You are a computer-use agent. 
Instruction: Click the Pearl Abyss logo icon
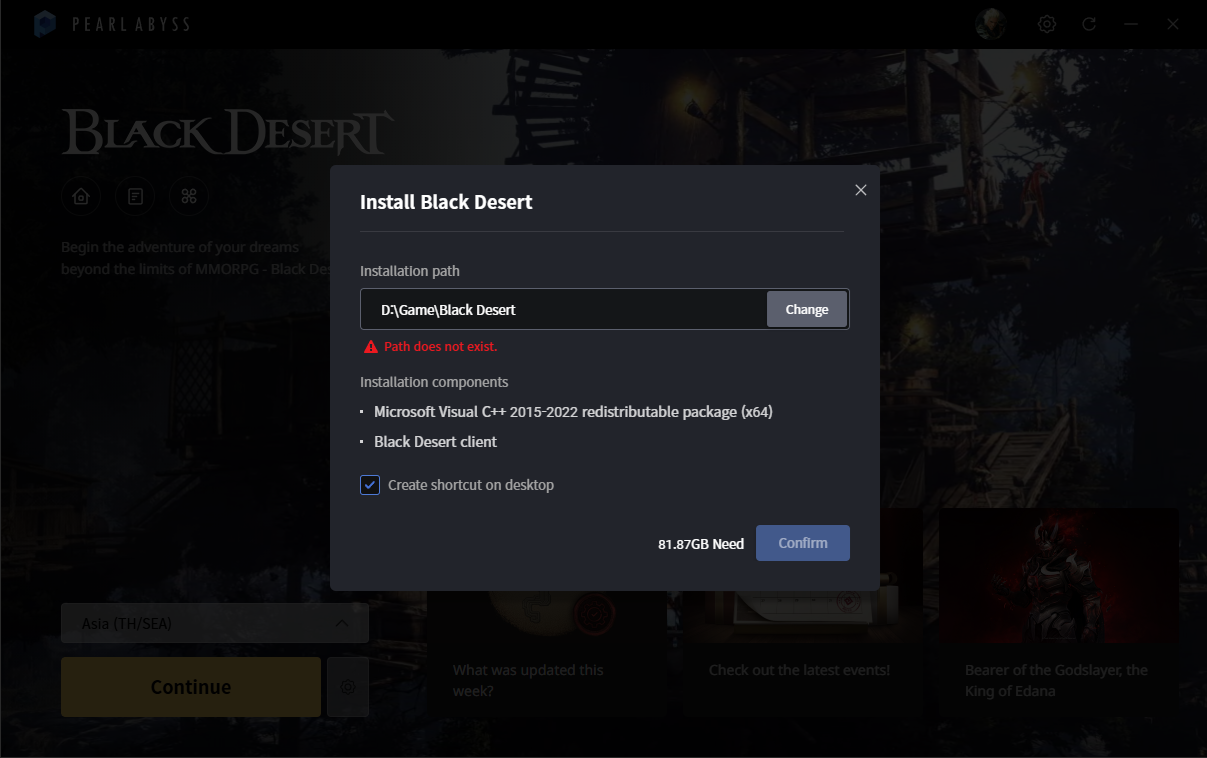45,24
